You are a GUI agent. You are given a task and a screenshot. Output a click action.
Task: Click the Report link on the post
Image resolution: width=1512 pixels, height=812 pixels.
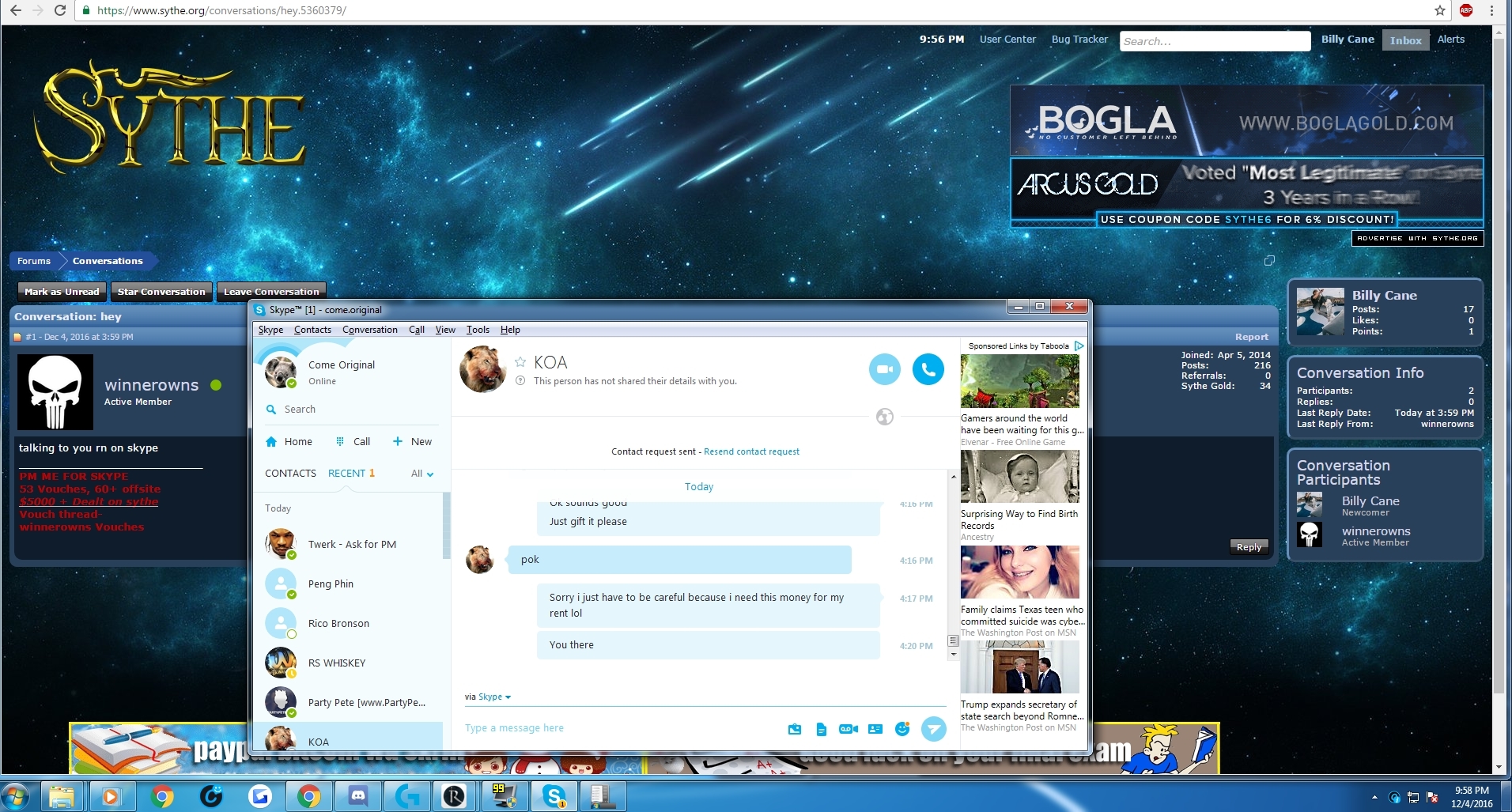pos(1251,337)
